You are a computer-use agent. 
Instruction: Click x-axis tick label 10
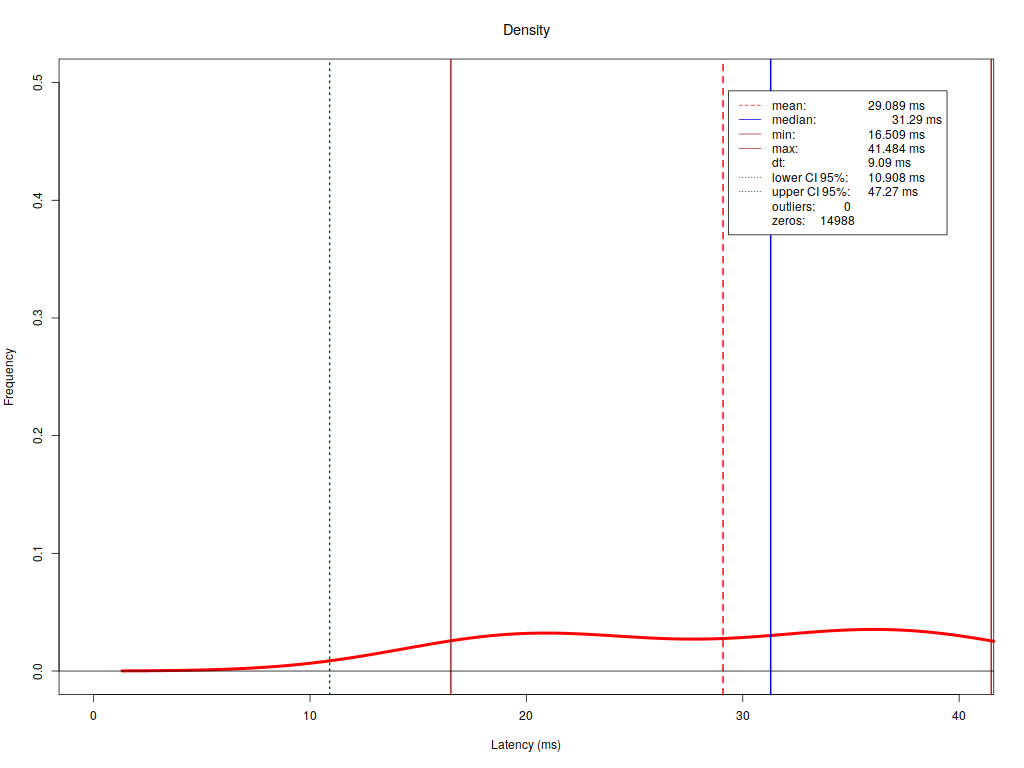coord(310,716)
